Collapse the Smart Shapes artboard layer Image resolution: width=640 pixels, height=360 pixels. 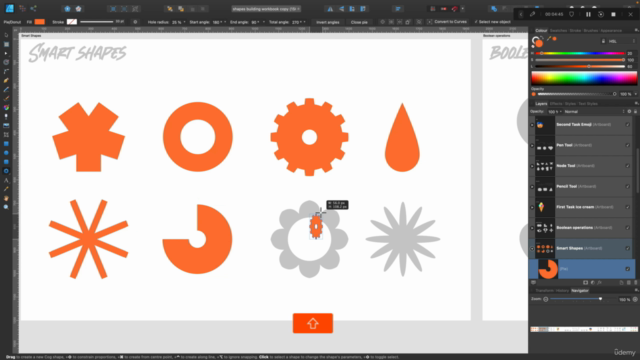click(x=532, y=248)
